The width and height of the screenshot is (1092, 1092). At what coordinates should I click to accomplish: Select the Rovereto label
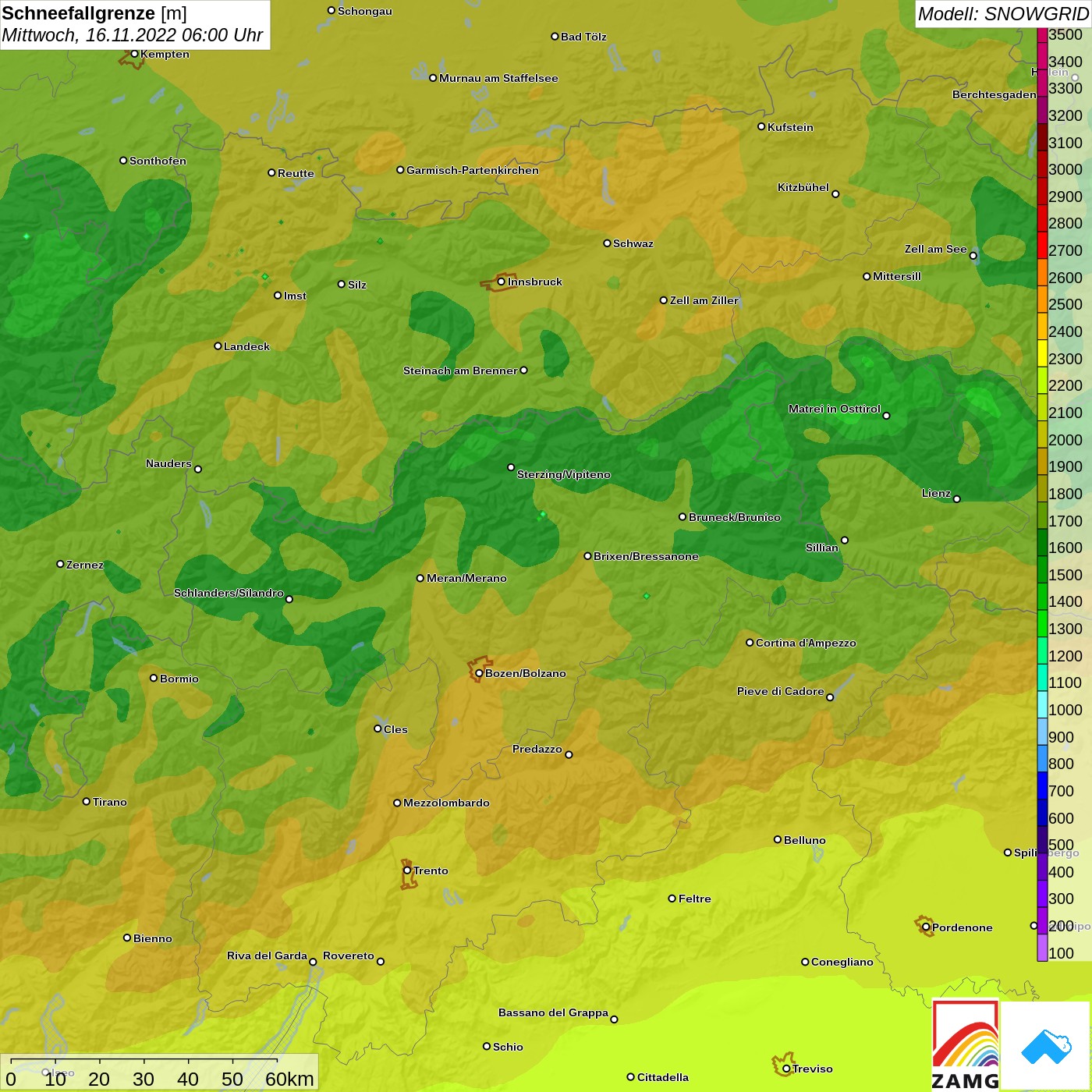(349, 955)
